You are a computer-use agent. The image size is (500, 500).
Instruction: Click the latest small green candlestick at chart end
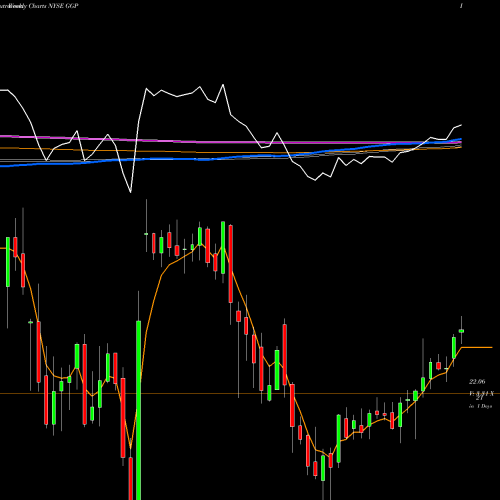(x=462, y=331)
